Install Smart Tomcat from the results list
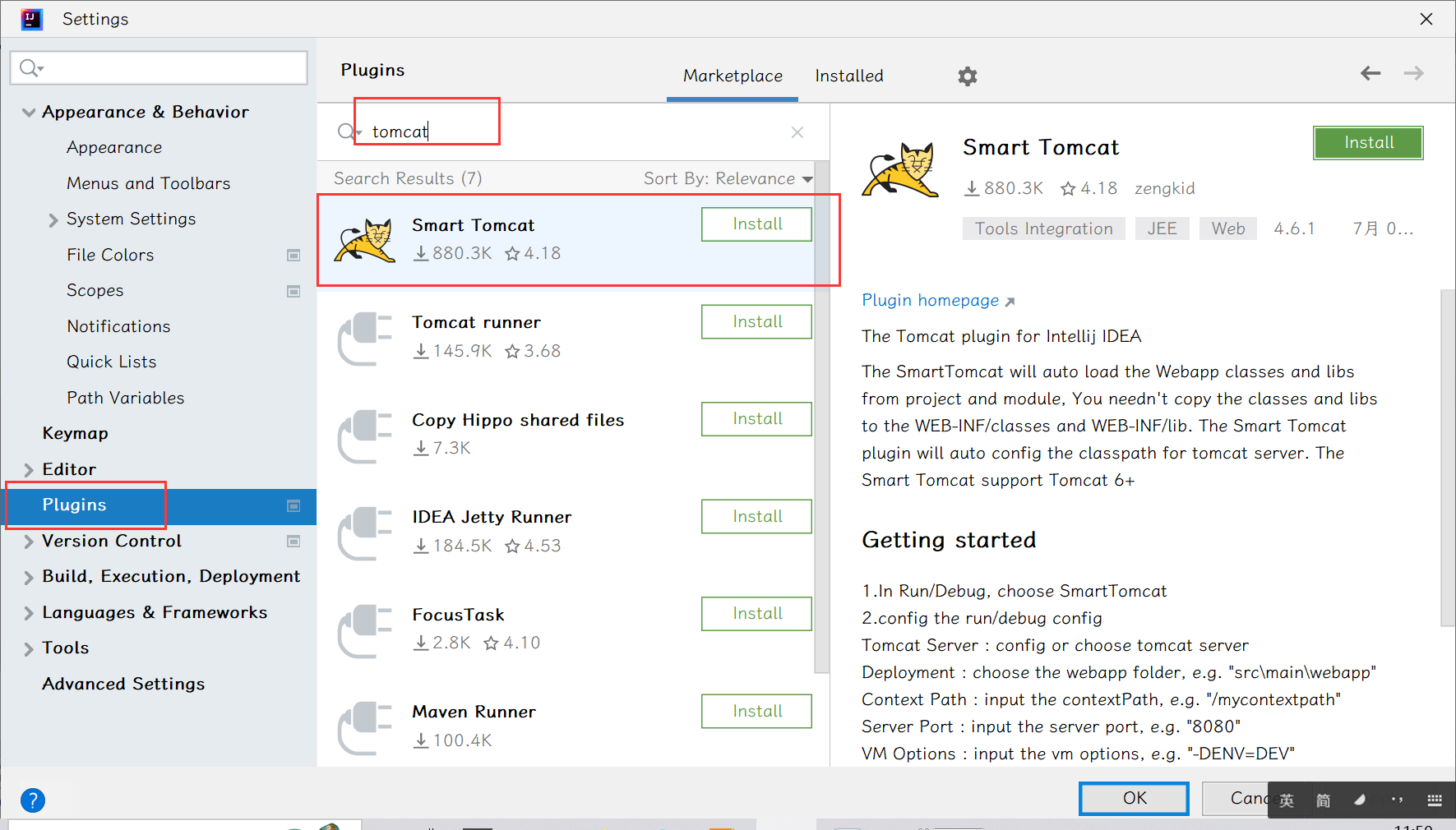The width and height of the screenshot is (1456, 830). pos(756,224)
